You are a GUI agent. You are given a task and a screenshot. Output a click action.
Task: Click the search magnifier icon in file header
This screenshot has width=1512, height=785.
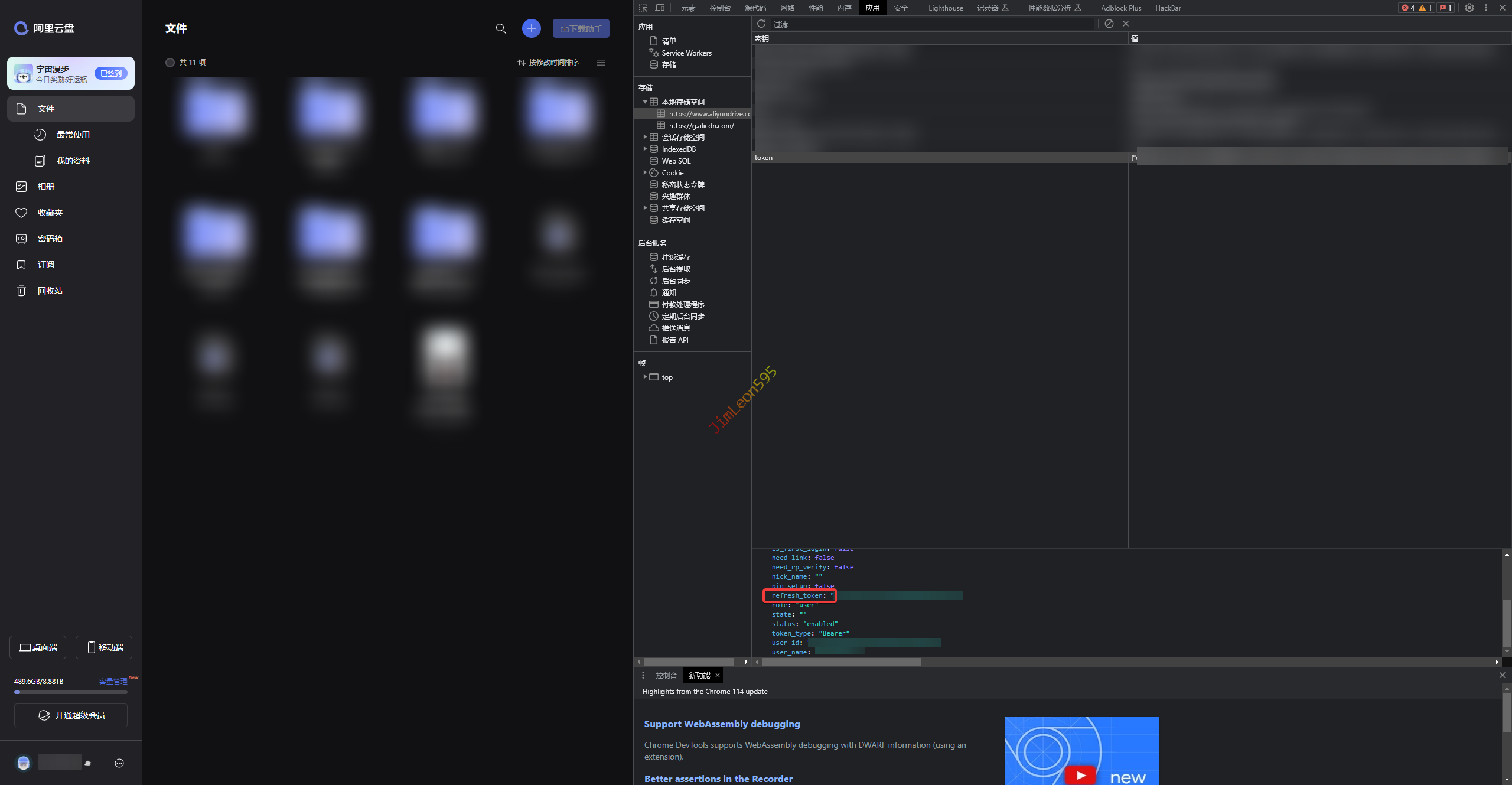pyautogui.click(x=501, y=28)
